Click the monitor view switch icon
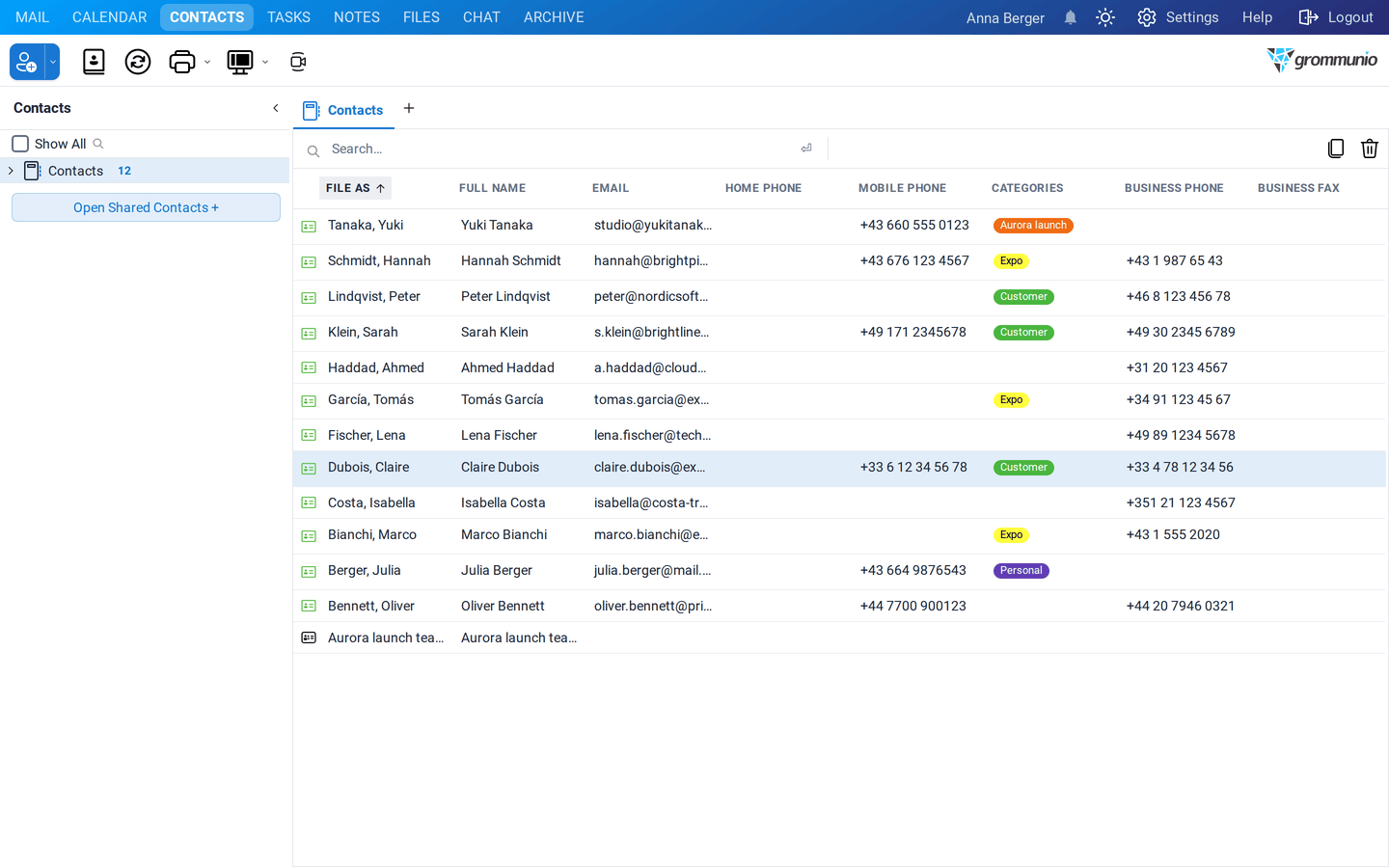The width and height of the screenshot is (1389, 868). pos(240,62)
